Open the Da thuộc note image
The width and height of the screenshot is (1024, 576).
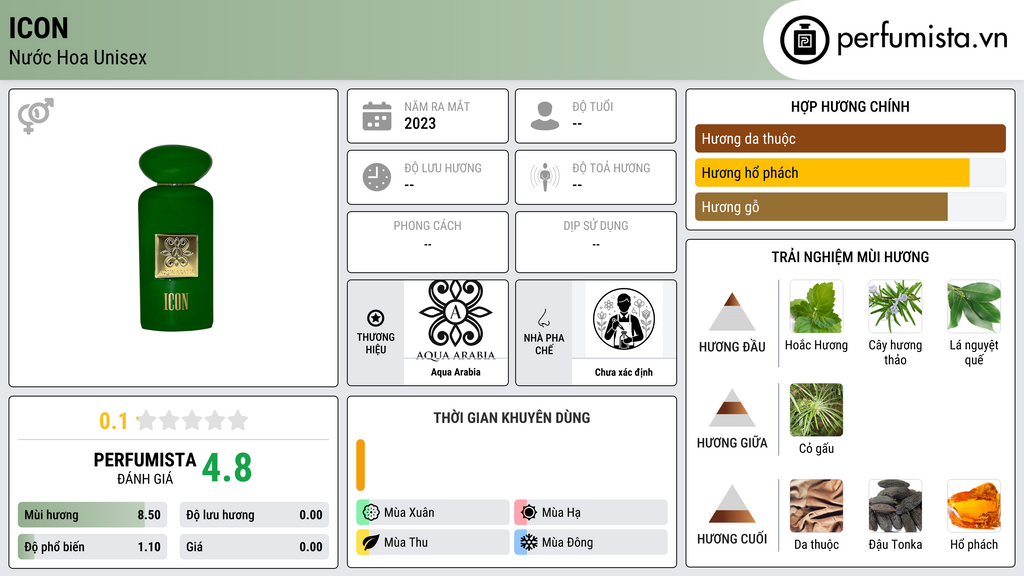[816, 506]
